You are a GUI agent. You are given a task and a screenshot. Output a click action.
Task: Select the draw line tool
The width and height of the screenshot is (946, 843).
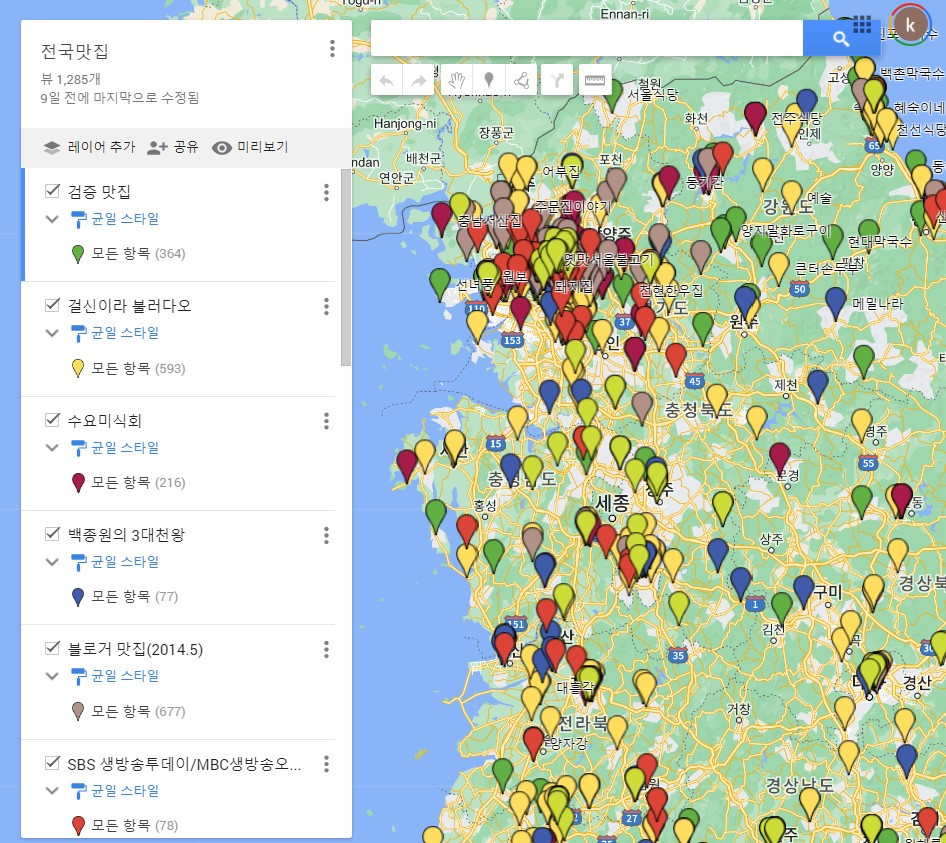click(521, 80)
